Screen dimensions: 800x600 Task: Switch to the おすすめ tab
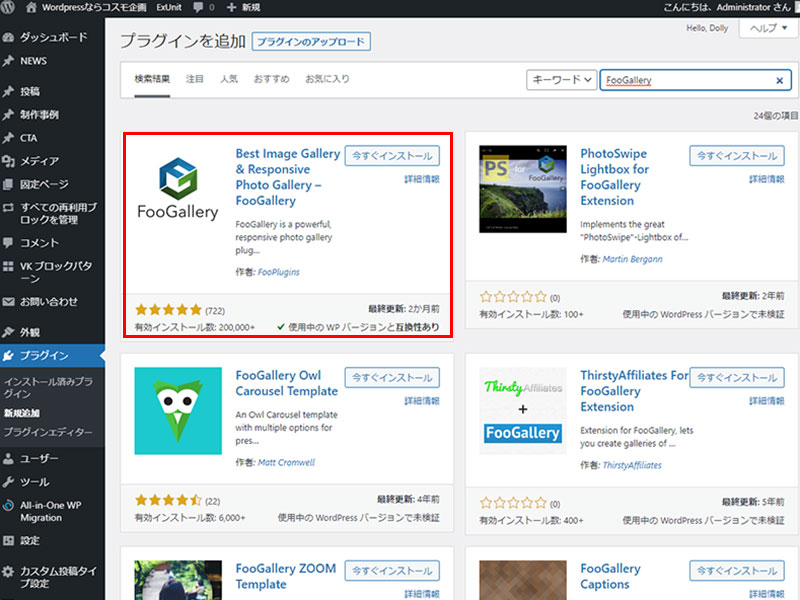[x=271, y=78]
